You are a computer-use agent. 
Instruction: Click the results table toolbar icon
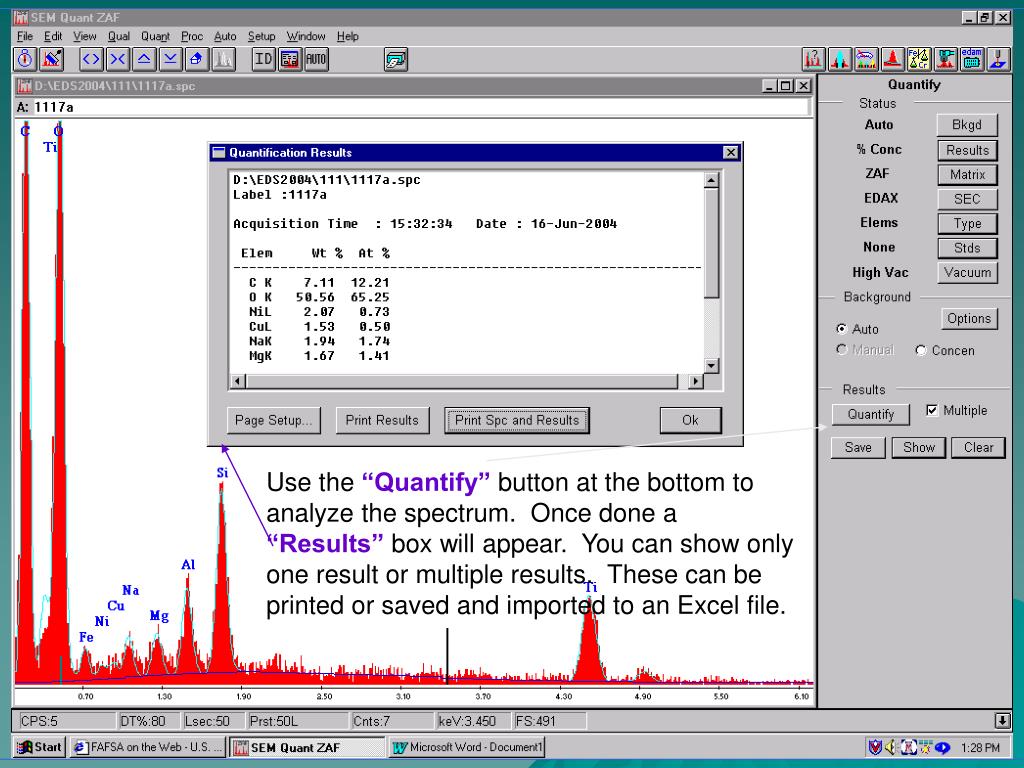[x=289, y=59]
